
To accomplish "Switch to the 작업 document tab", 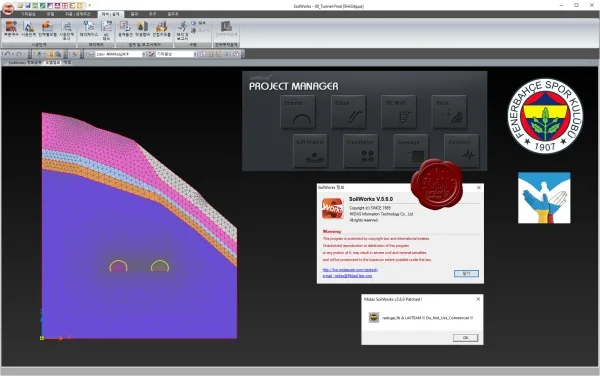I will (x=68, y=62).
